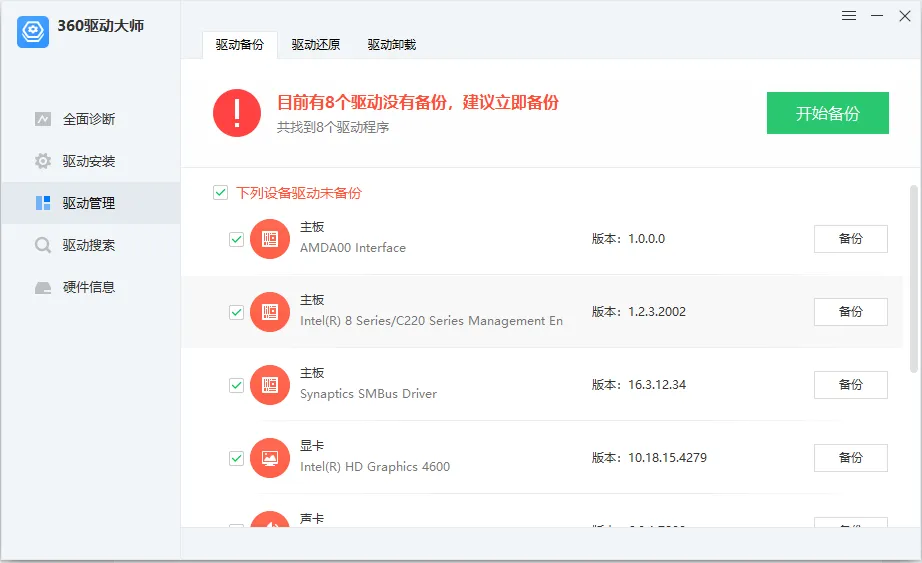922x563 pixels.
Task: Click the red exclamation warning icon
Action: (237, 113)
